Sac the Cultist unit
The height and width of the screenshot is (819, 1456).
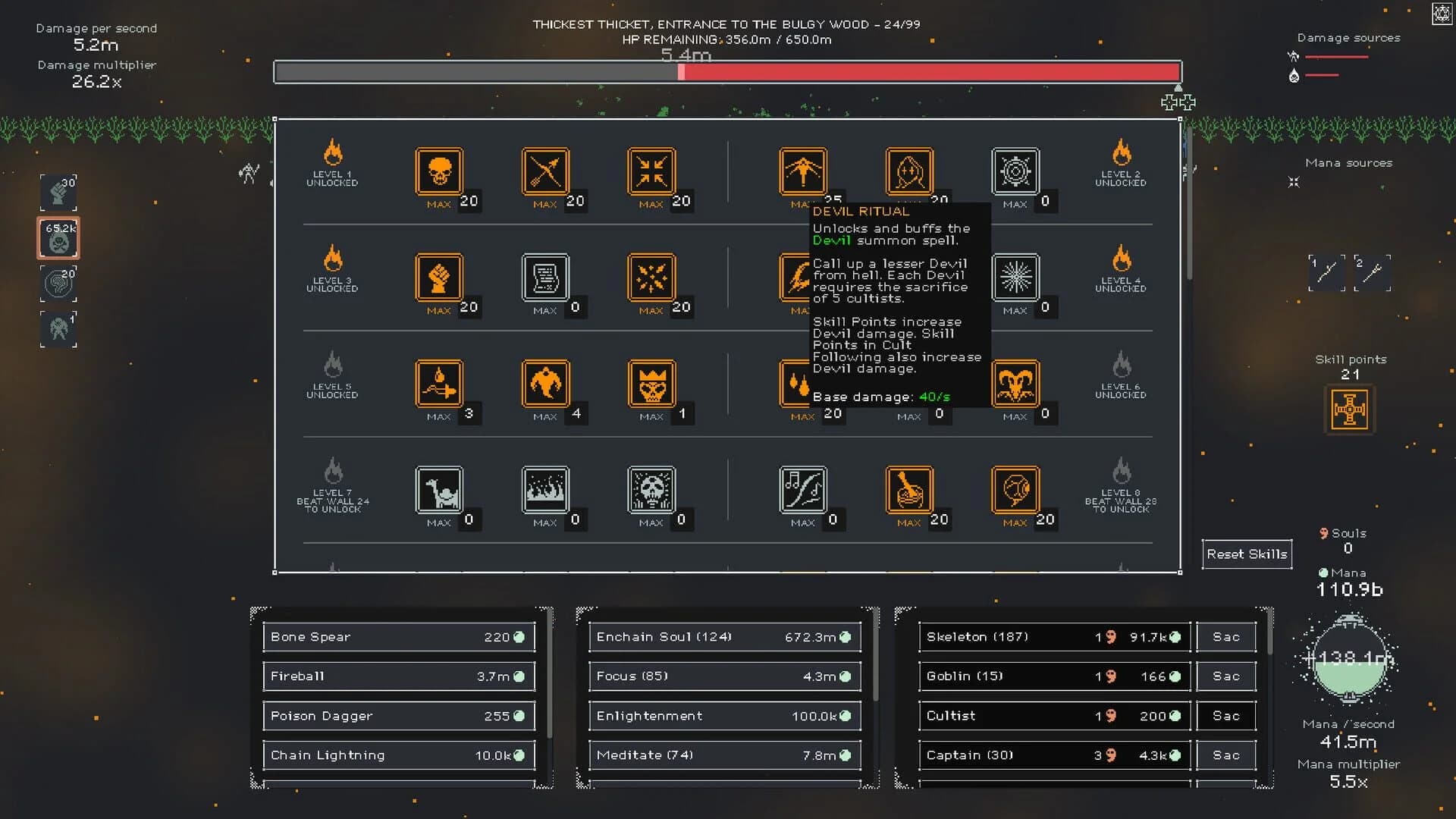pos(1225,715)
